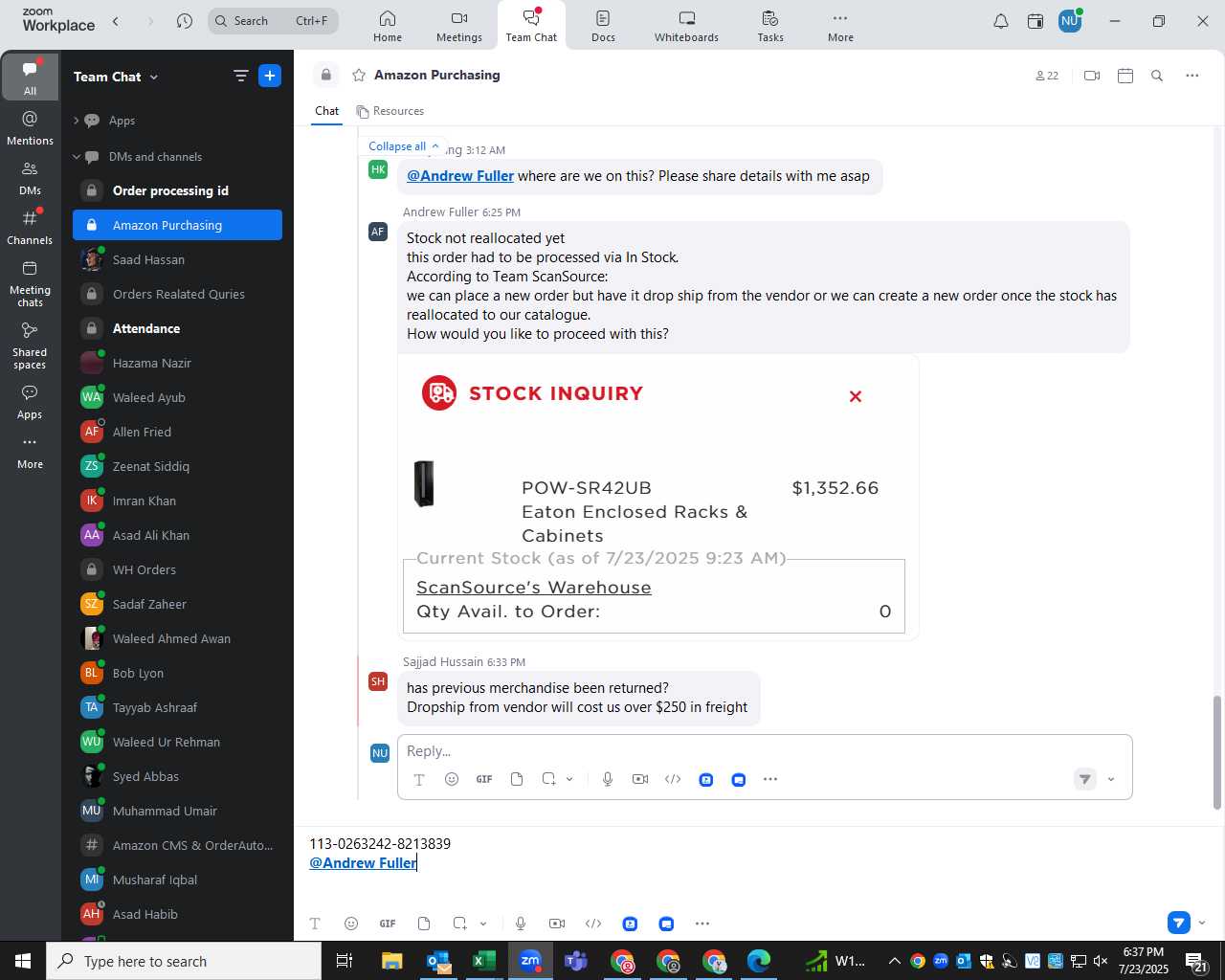This screenshot has height=980, width=1225.
Task: Click the @Andrew Fuller mention in HK message
Action: (460, 176)
